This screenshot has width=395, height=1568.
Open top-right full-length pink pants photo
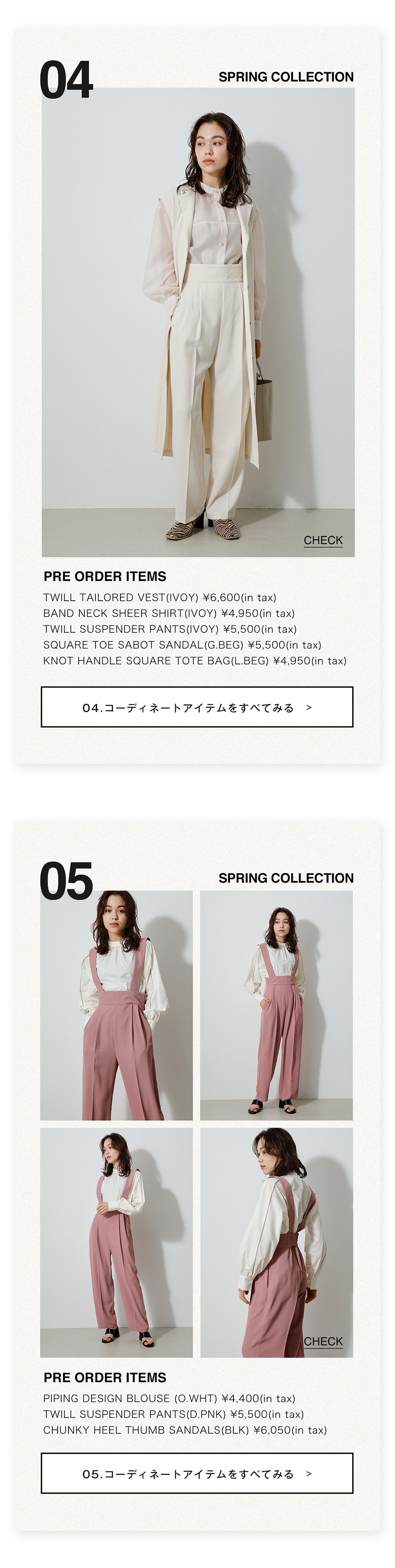point(276,1005)
